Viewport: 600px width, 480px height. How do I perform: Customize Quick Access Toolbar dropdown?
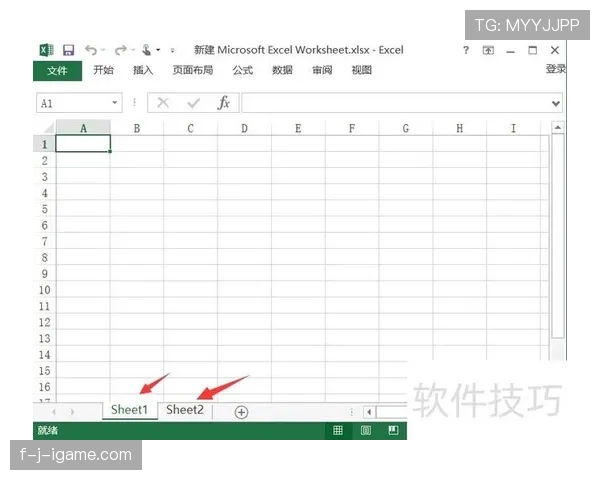[x=173, y=50]
